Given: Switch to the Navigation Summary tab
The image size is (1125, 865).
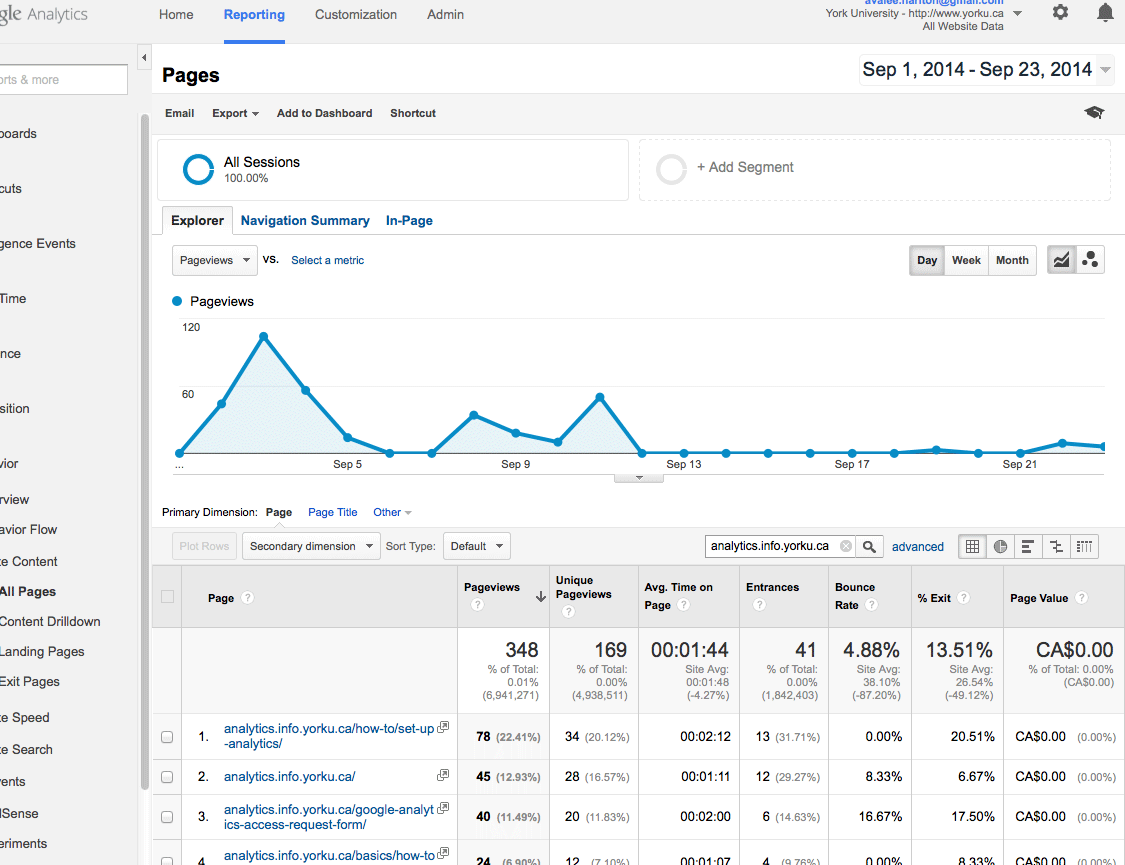Looking at the screenshot, I should click(x=305, y=221).
